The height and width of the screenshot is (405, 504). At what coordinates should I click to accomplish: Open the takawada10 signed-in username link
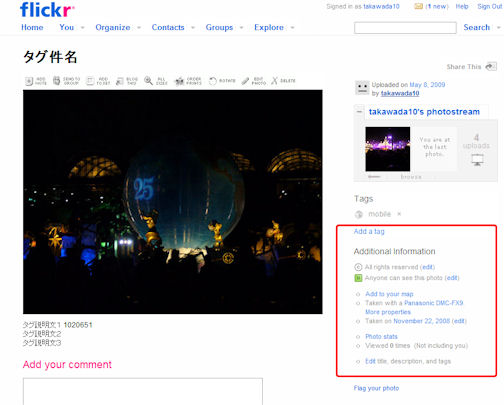[381, 6]
